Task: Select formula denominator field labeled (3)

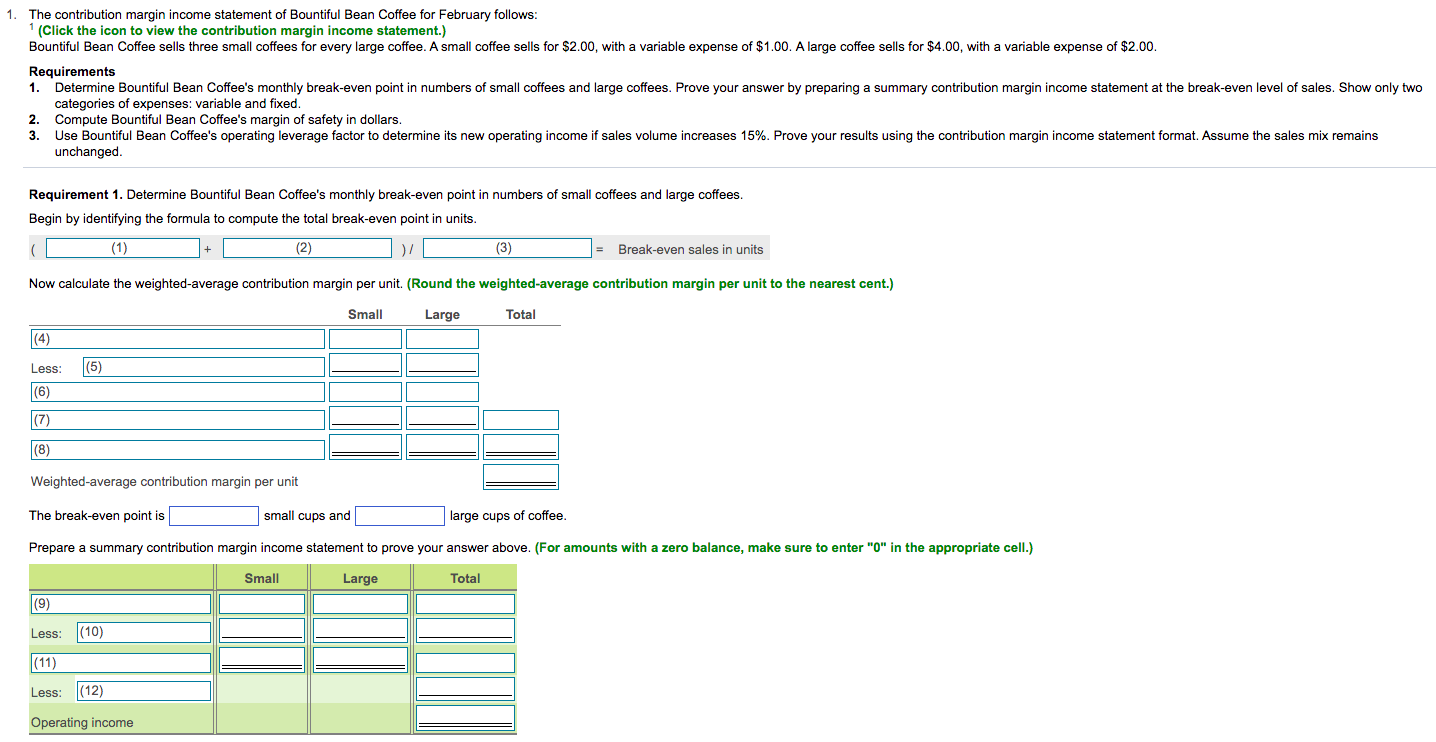Action: click(508, 248)
